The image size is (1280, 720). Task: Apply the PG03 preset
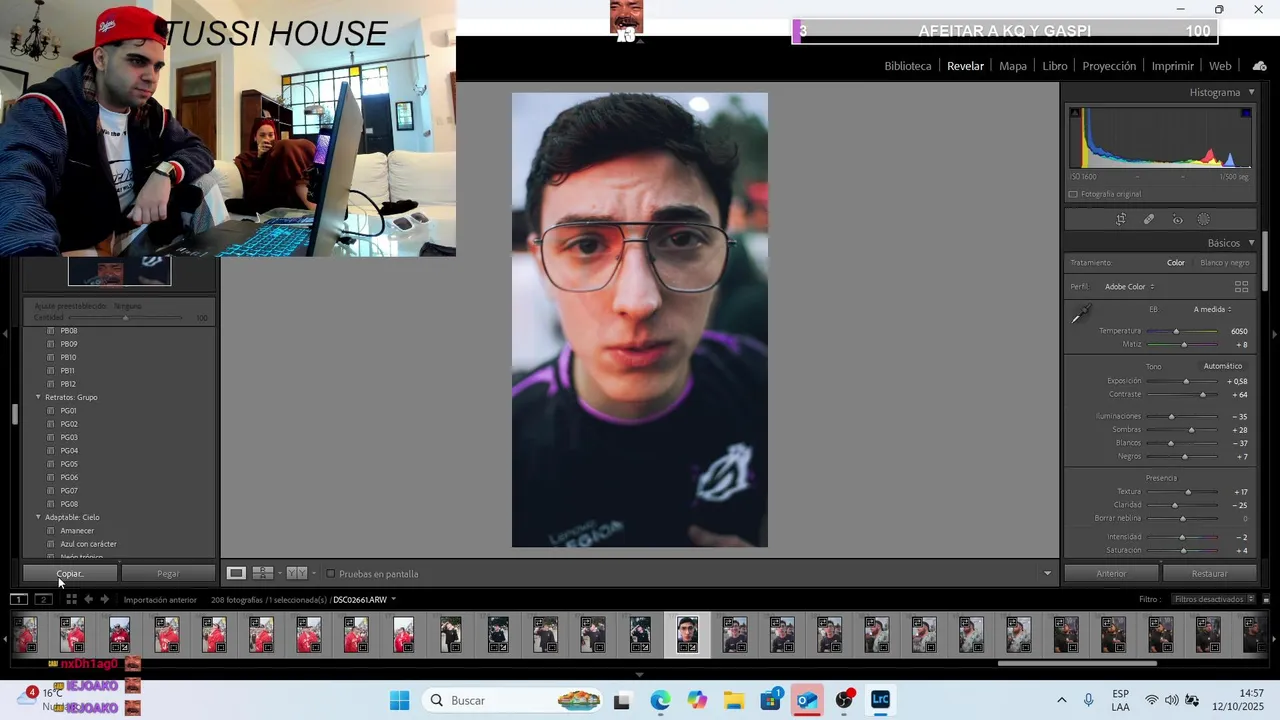pos(68,437)
